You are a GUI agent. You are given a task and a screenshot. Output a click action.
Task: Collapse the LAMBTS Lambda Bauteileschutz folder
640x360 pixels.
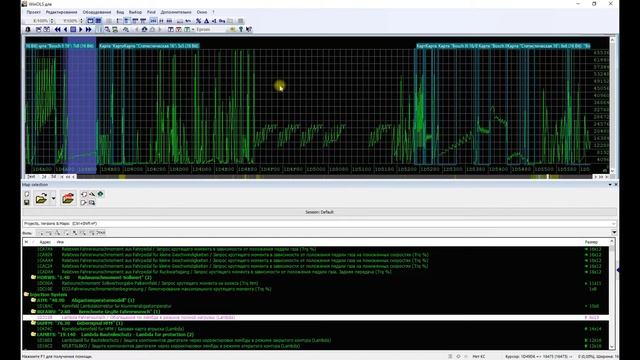coord(33,334)
